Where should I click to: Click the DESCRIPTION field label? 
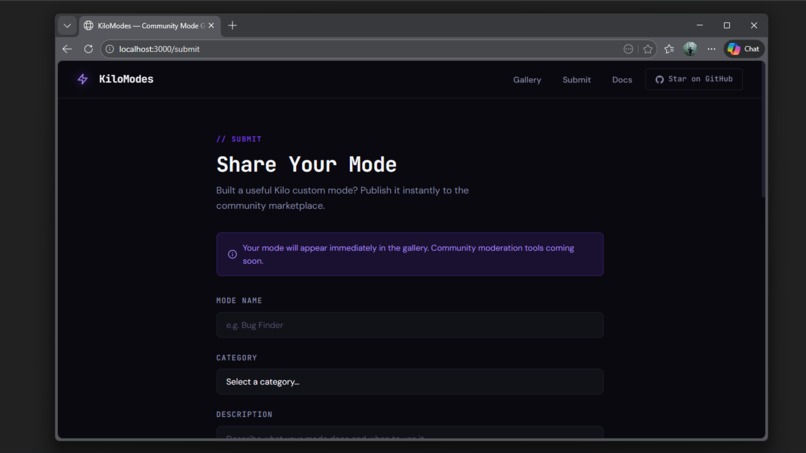(x=244, y=414)
